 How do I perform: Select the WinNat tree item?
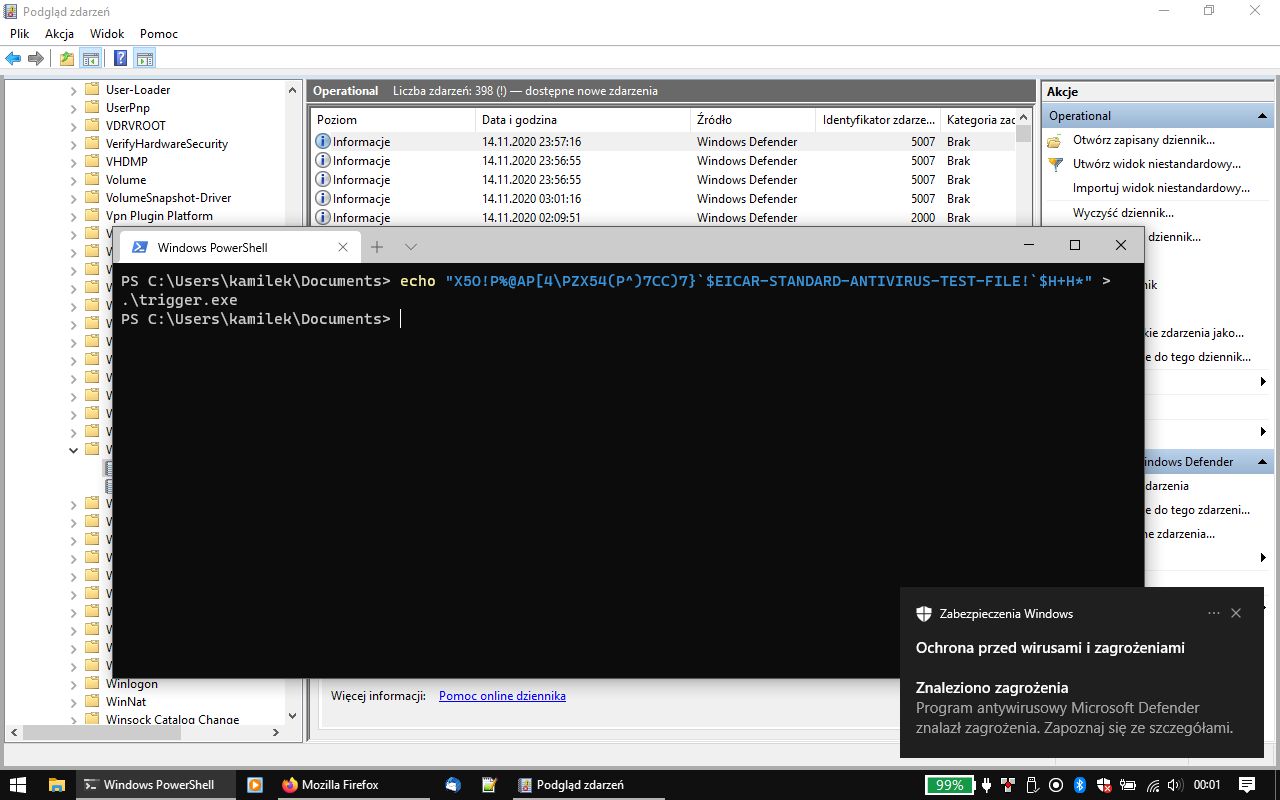(x=126, y=702)
